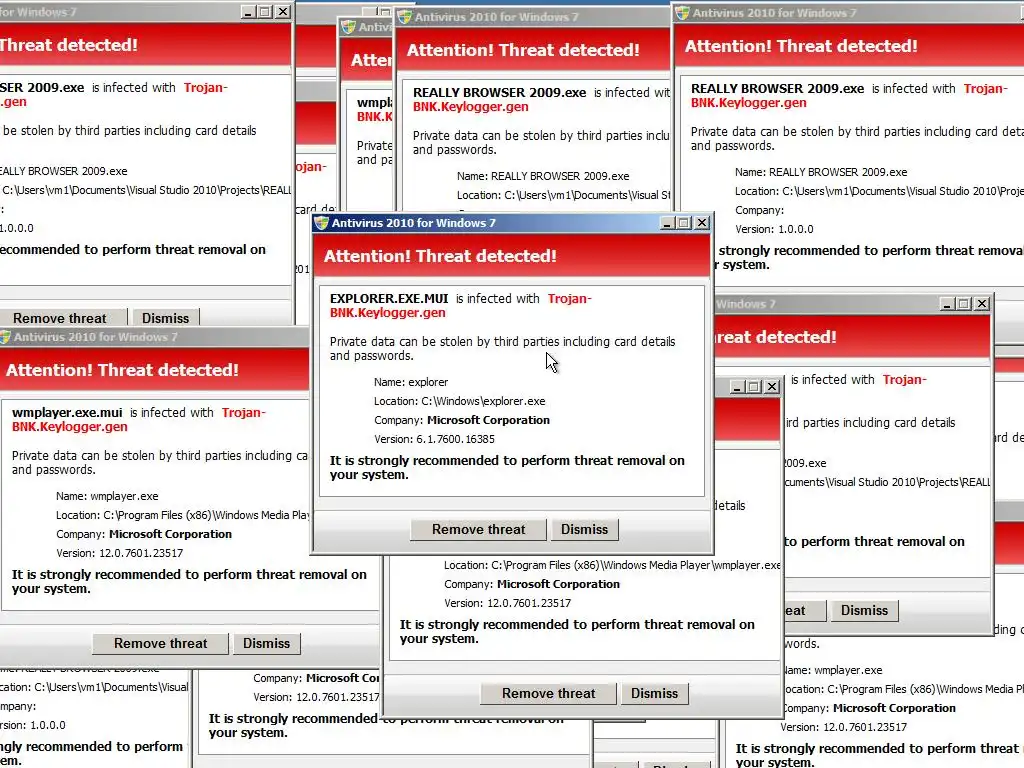Remove threat in window showing full wmplayer.exe path
Screen dimensions: 1024x768
(549, 694)
